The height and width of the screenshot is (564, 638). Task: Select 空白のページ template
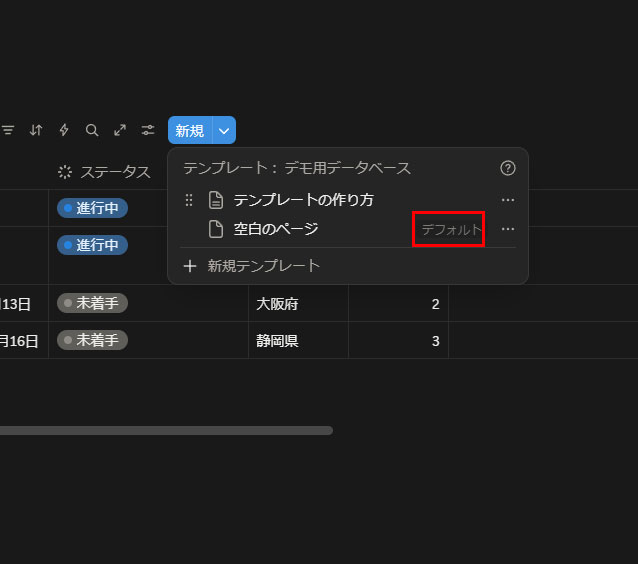point(275,229)
